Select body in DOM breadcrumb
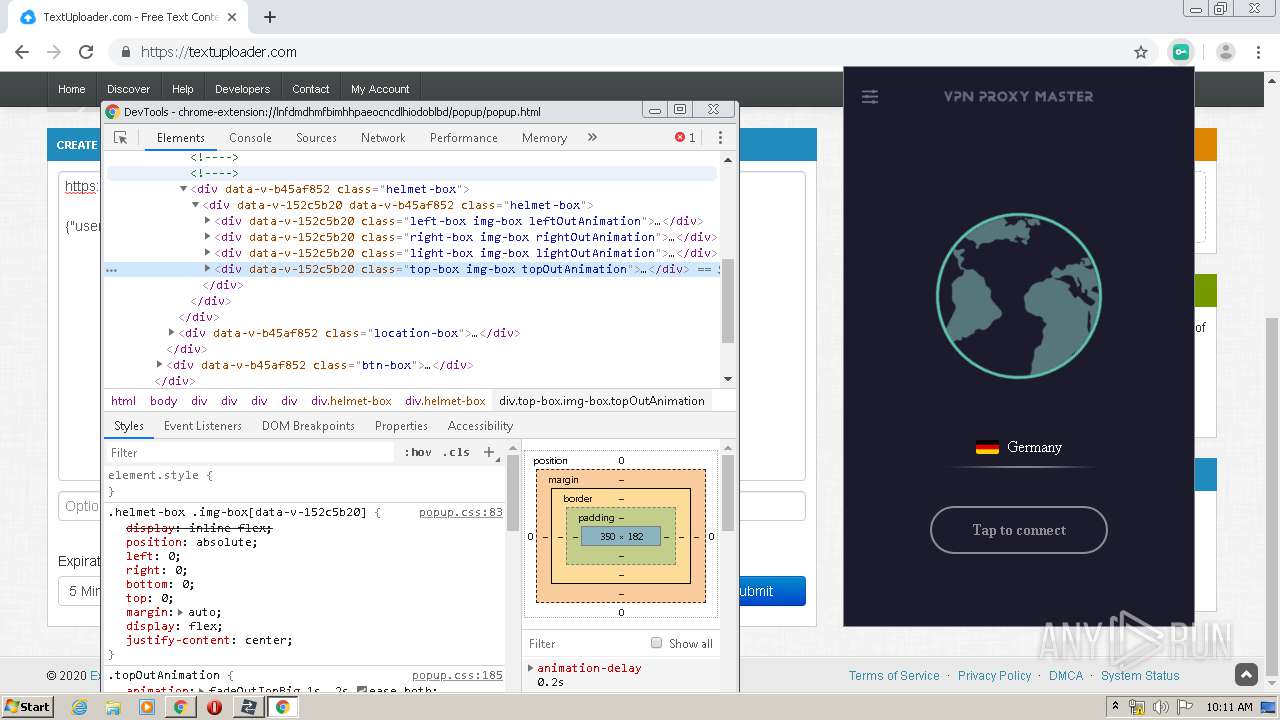This screenshot has width=1280, height=720. [x=163, y=401]
